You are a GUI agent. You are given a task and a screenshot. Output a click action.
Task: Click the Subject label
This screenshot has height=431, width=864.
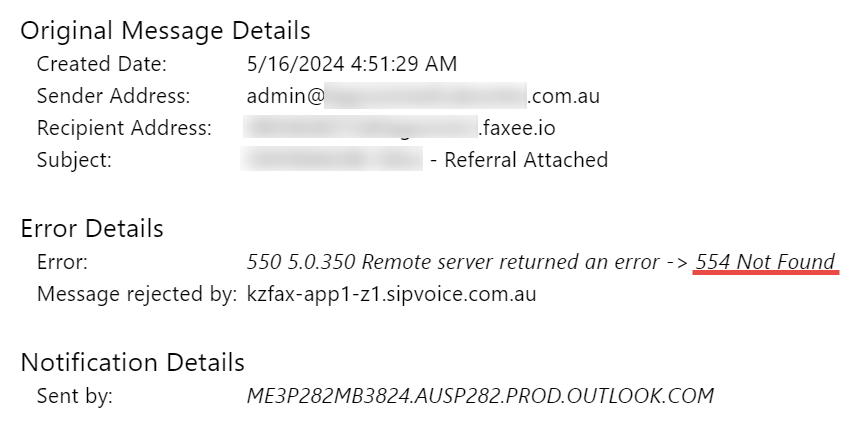[x=74, y=160]
